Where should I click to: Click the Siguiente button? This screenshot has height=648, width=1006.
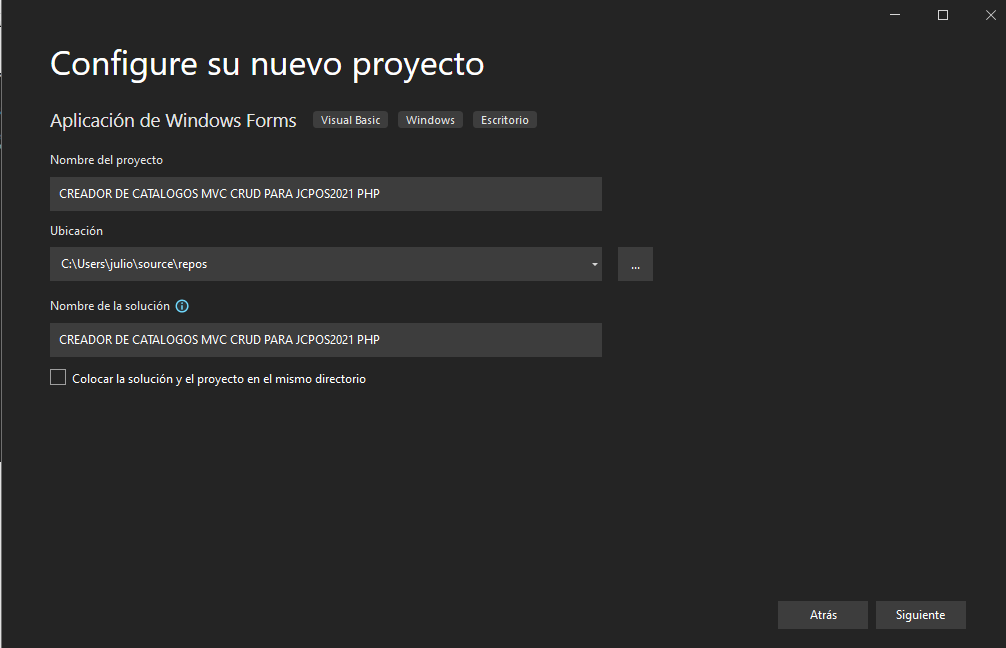[x=920, y=615]
